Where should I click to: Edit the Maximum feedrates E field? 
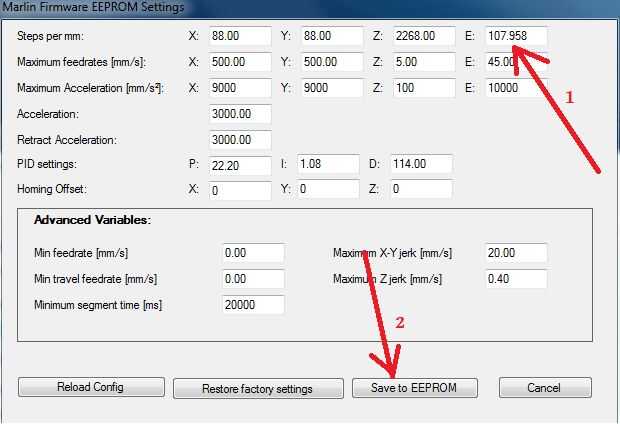pos(516,62)
